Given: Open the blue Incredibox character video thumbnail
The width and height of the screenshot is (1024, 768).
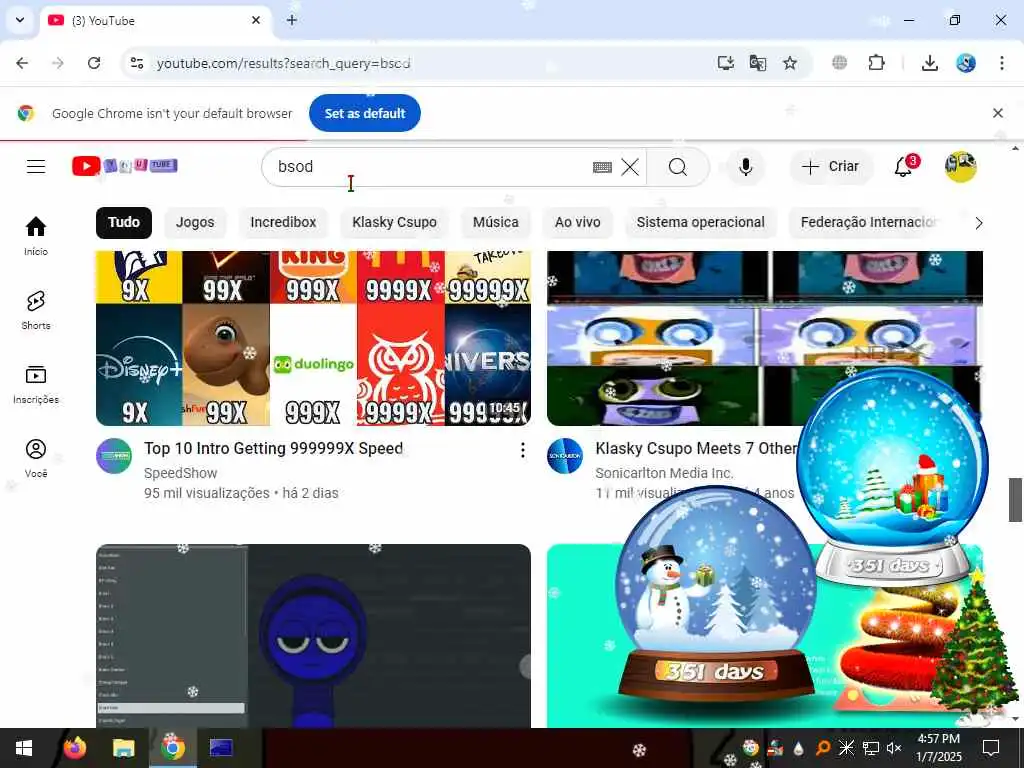Looking at the screenshot, I should coord(313,636).
